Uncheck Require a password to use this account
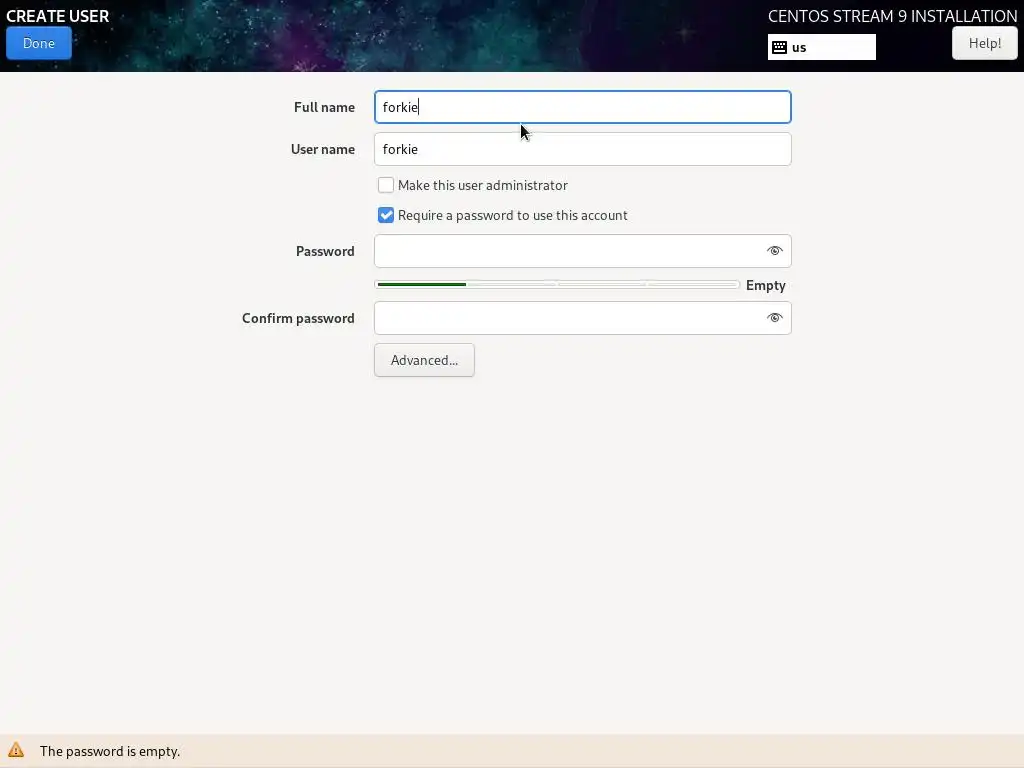This screenshot has height=768, width=1024. point(386,216)
